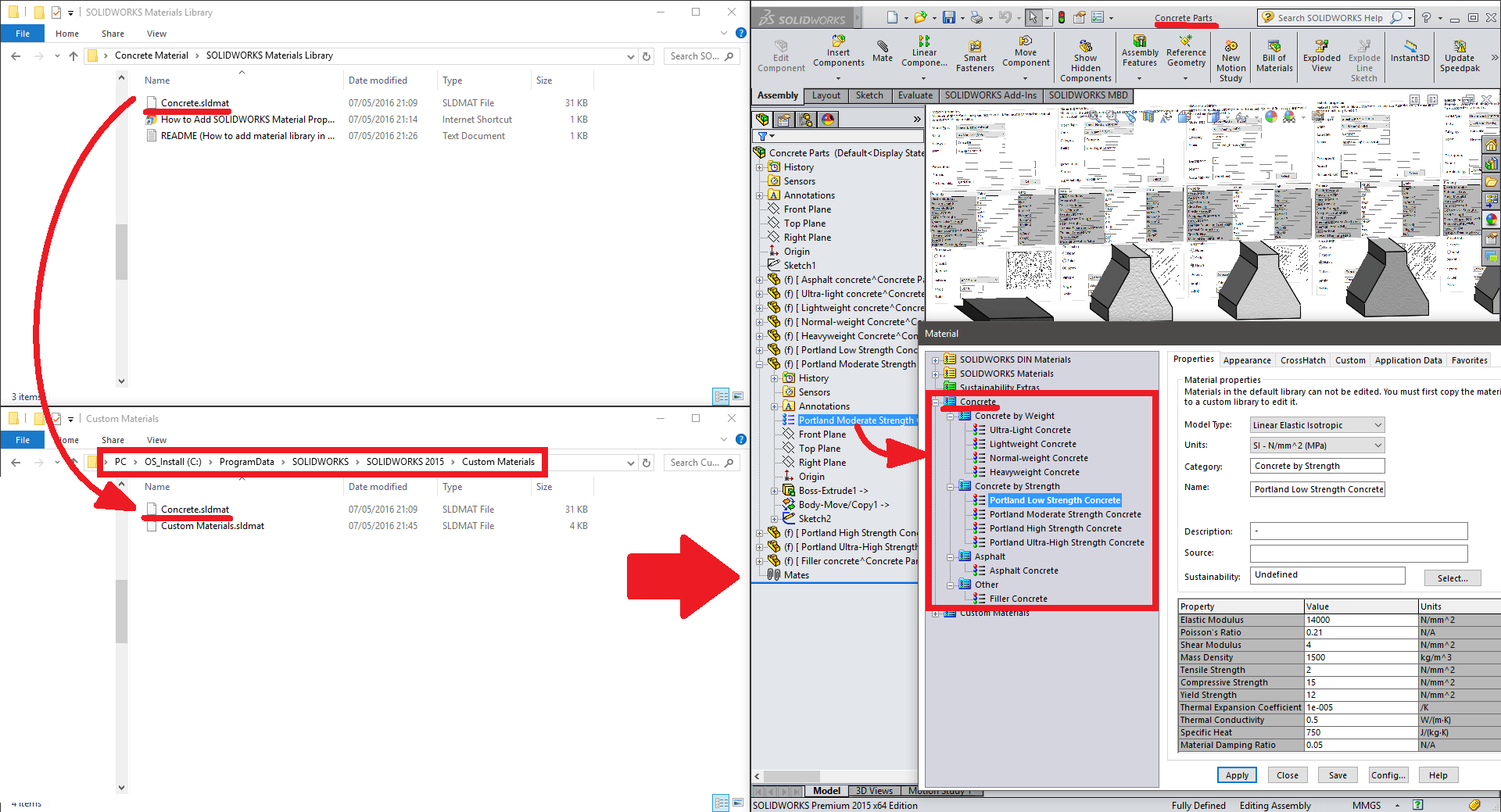Click the Apply button
1501x812 pixels.
[x=1237, y=775]
